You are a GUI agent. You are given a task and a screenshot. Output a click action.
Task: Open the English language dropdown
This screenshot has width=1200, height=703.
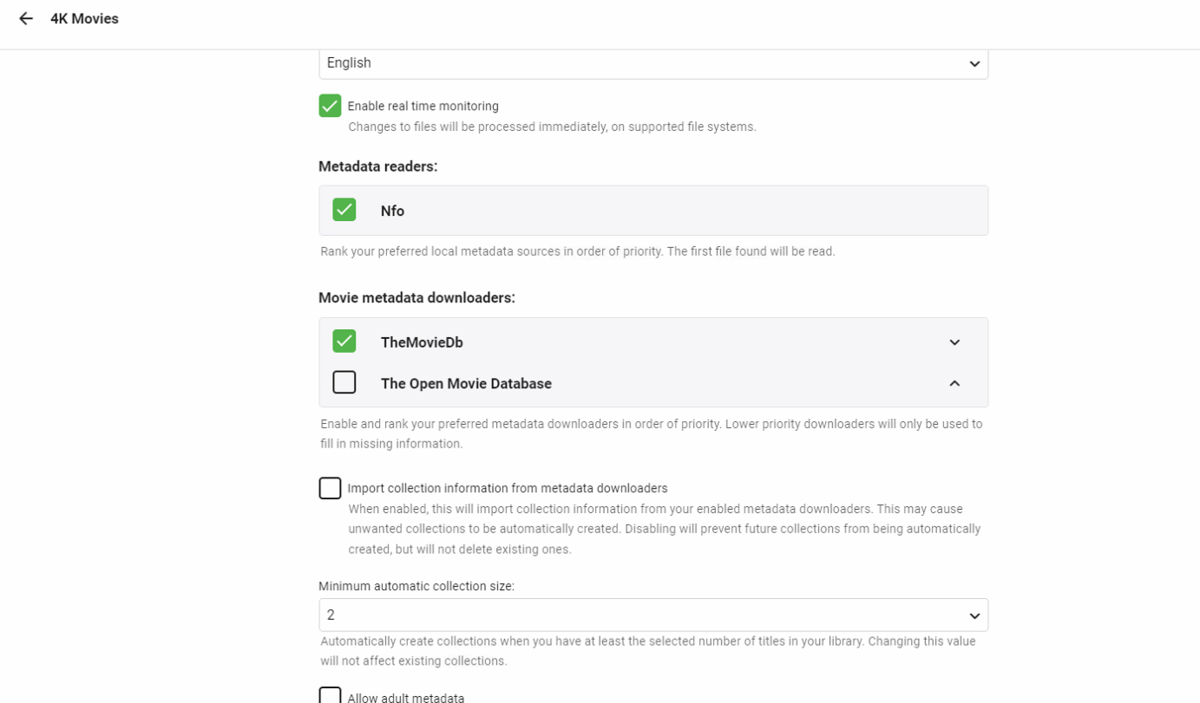pyautogui.click(x=653, y=63)
